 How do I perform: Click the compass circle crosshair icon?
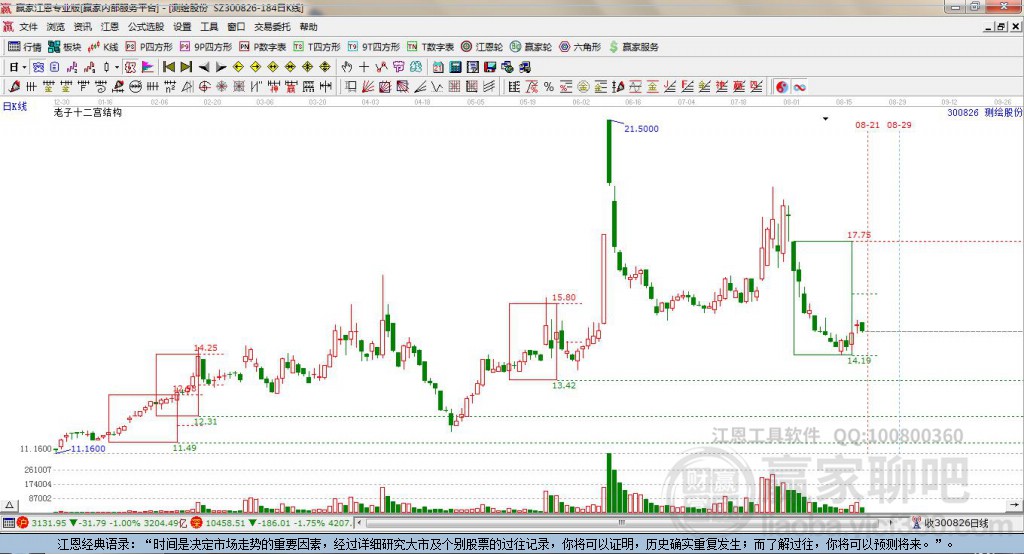204,87
